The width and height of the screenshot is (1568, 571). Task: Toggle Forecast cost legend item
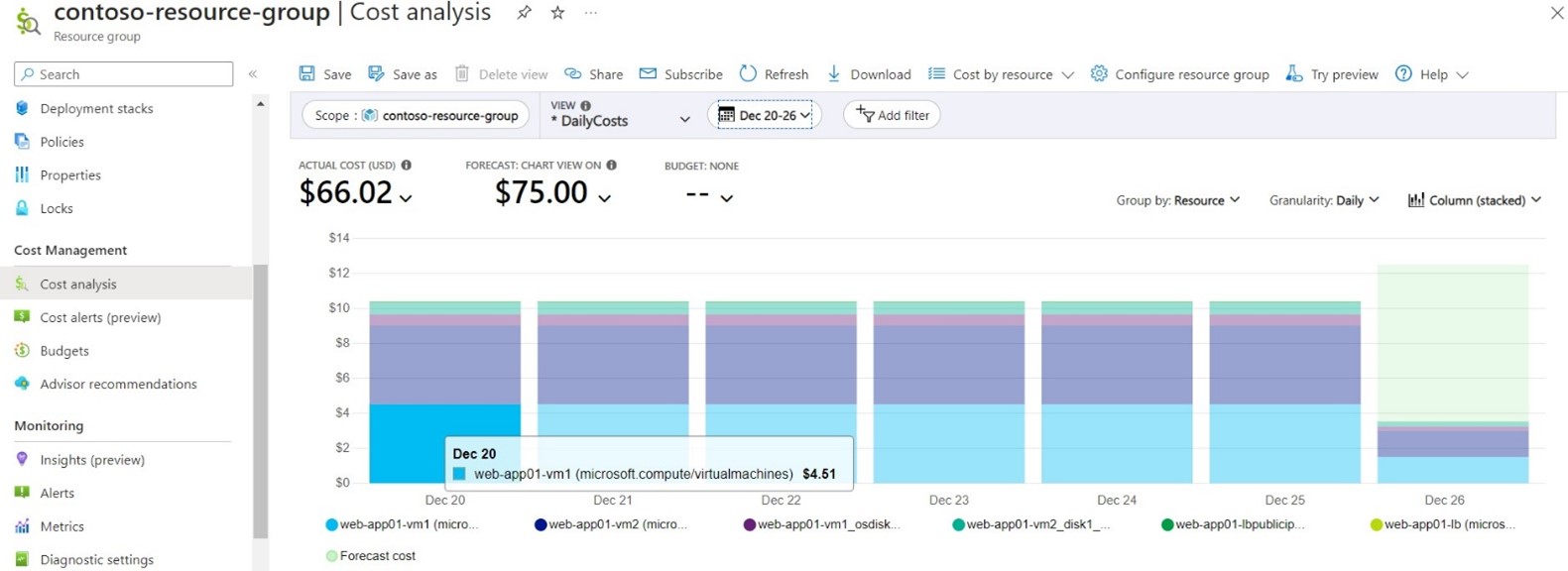(371, 556)
